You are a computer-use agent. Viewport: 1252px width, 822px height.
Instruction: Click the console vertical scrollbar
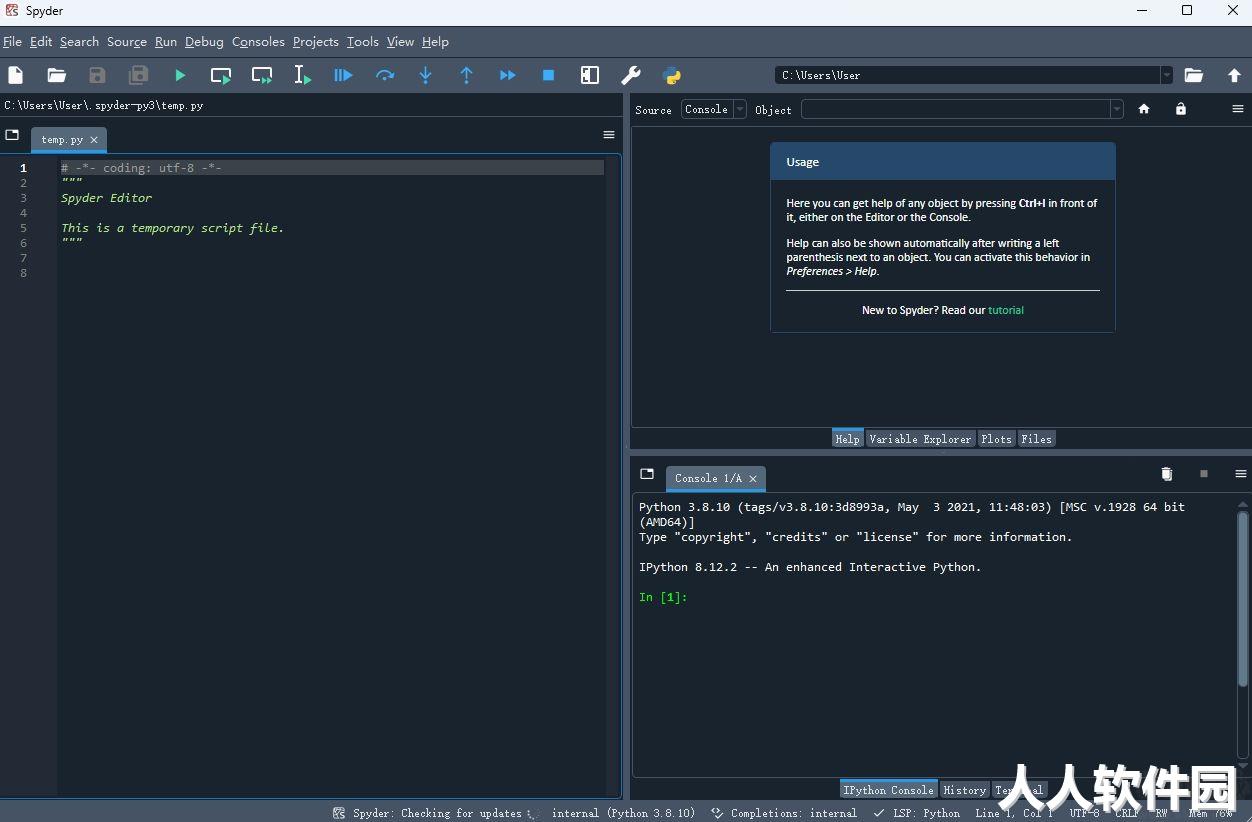click(x=1243, y=600)
